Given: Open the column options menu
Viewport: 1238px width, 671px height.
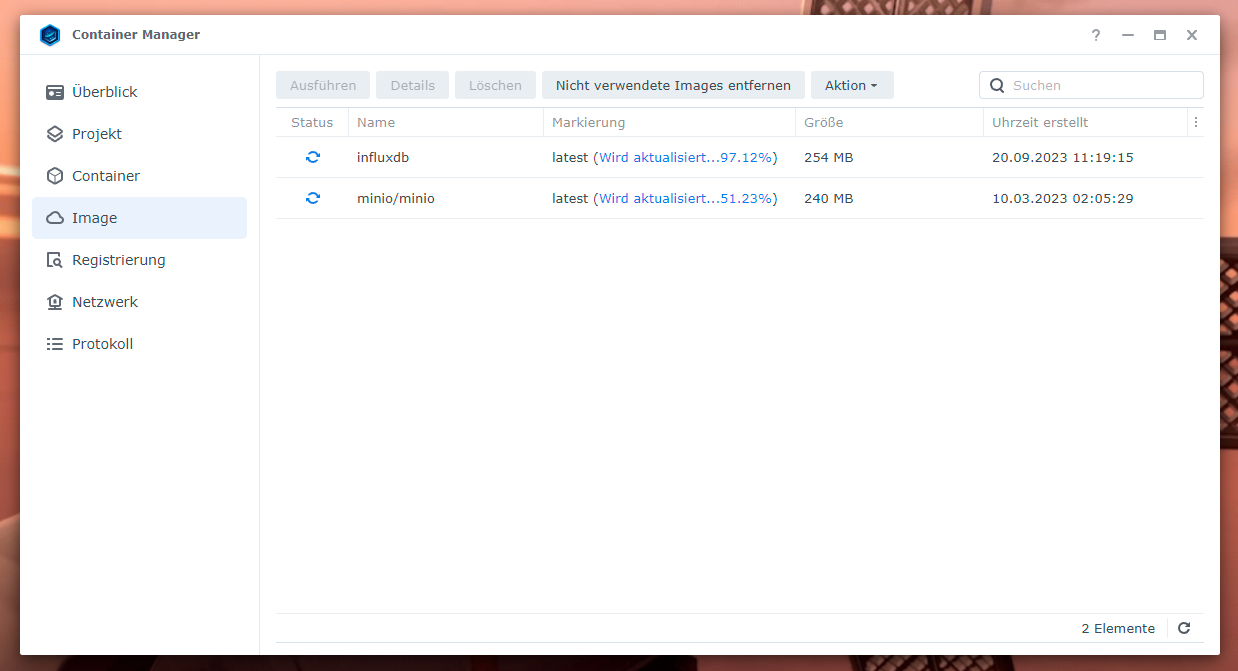Looking at the screenshot, I should [1195, 122].
